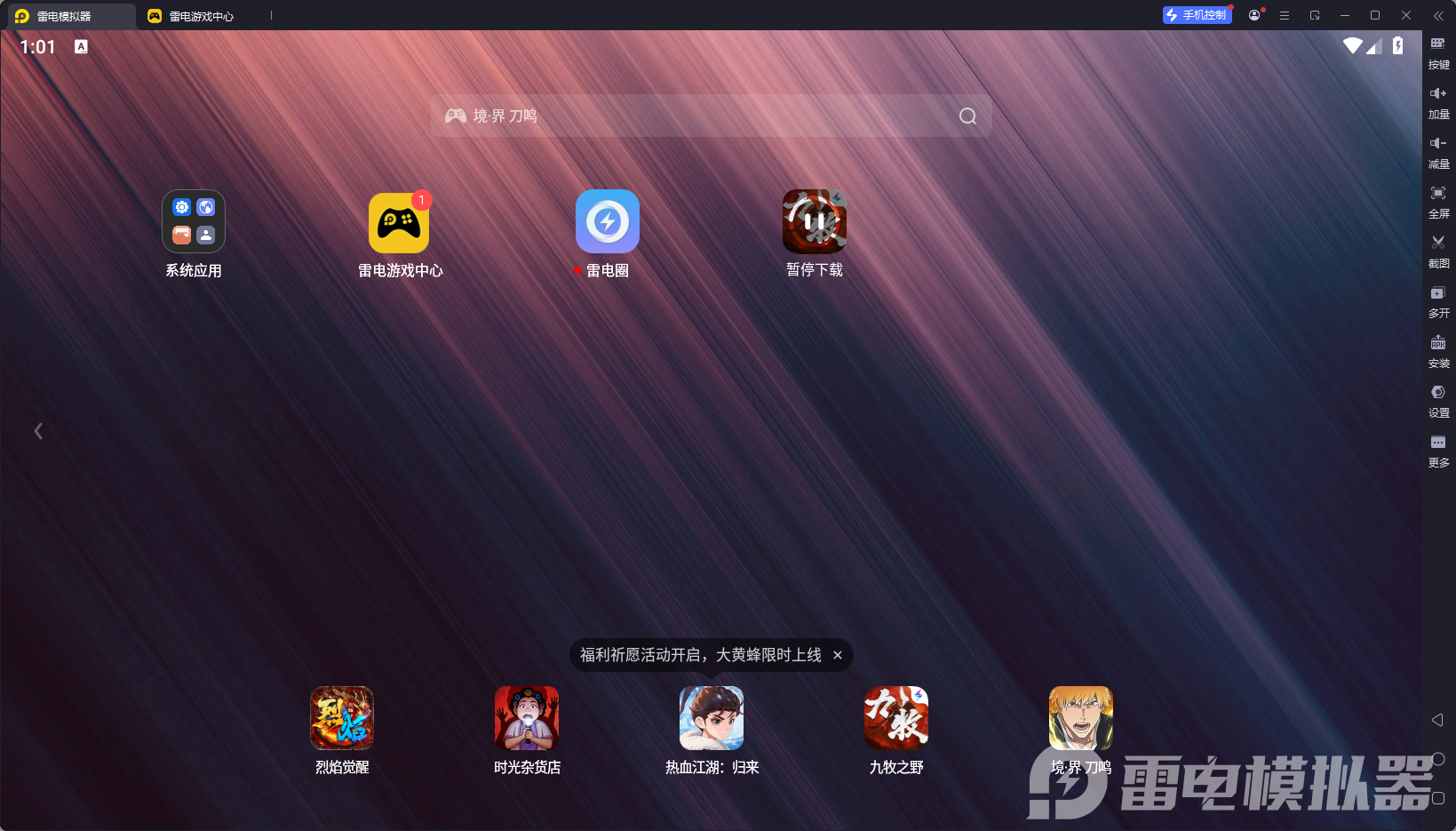This screenshot has height=831, width=1456.
Task: Tap the Android home circle button
Action: 1438,759
